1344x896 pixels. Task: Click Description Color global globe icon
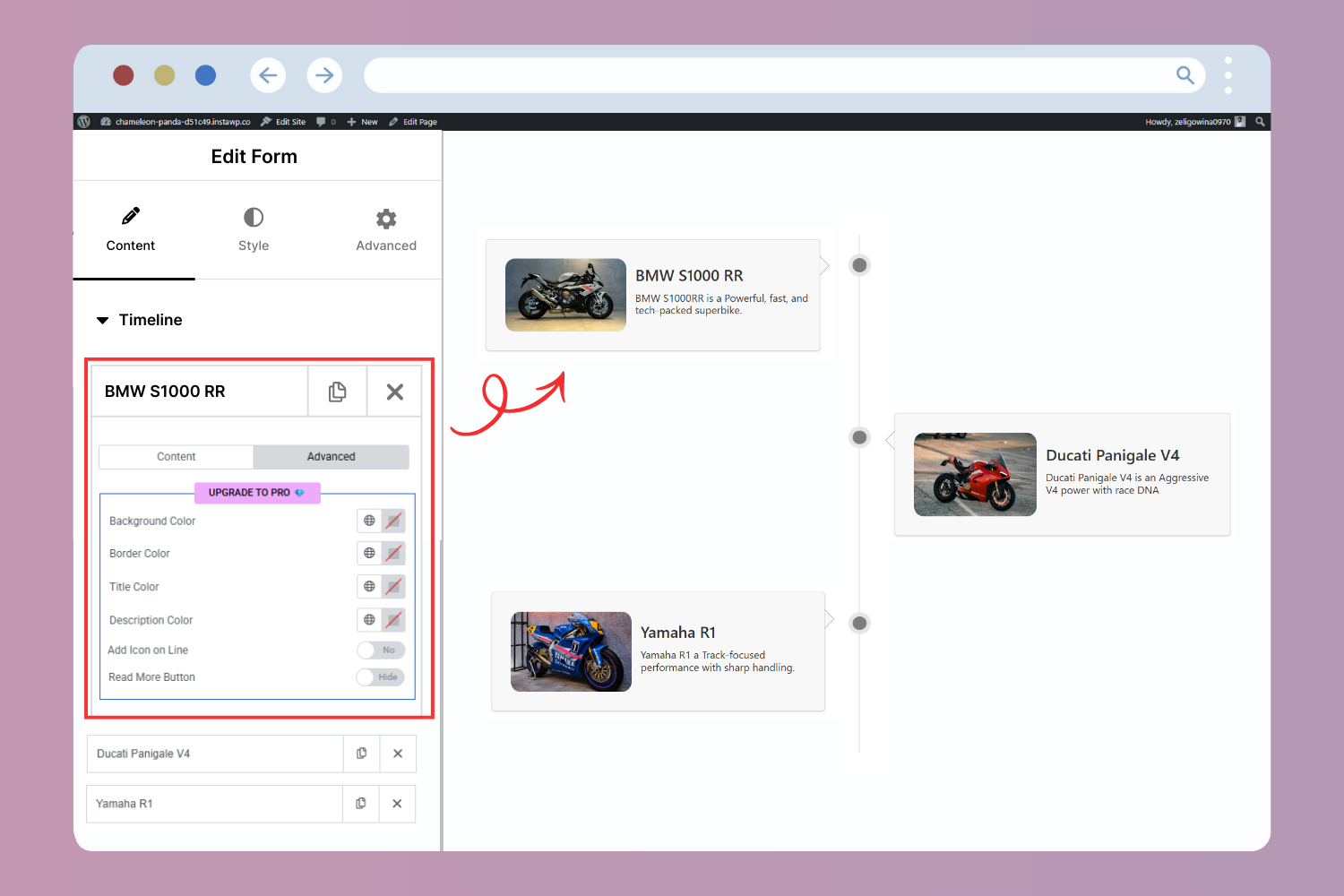point(369,620)
